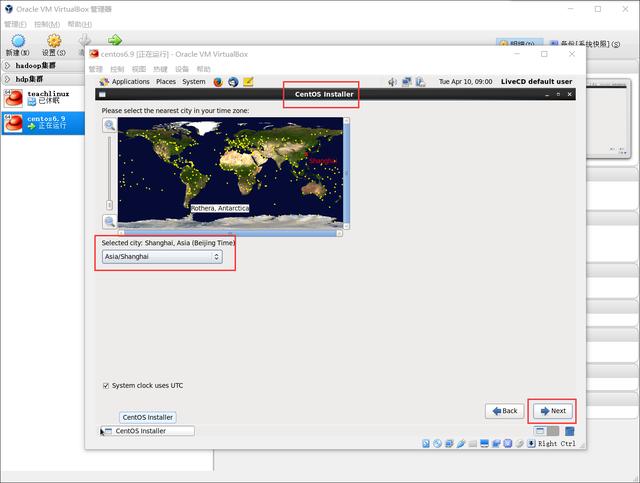Expand the hadoop集群 VM group
Screen dimensions: 640x483
click(x=7, y=65)
